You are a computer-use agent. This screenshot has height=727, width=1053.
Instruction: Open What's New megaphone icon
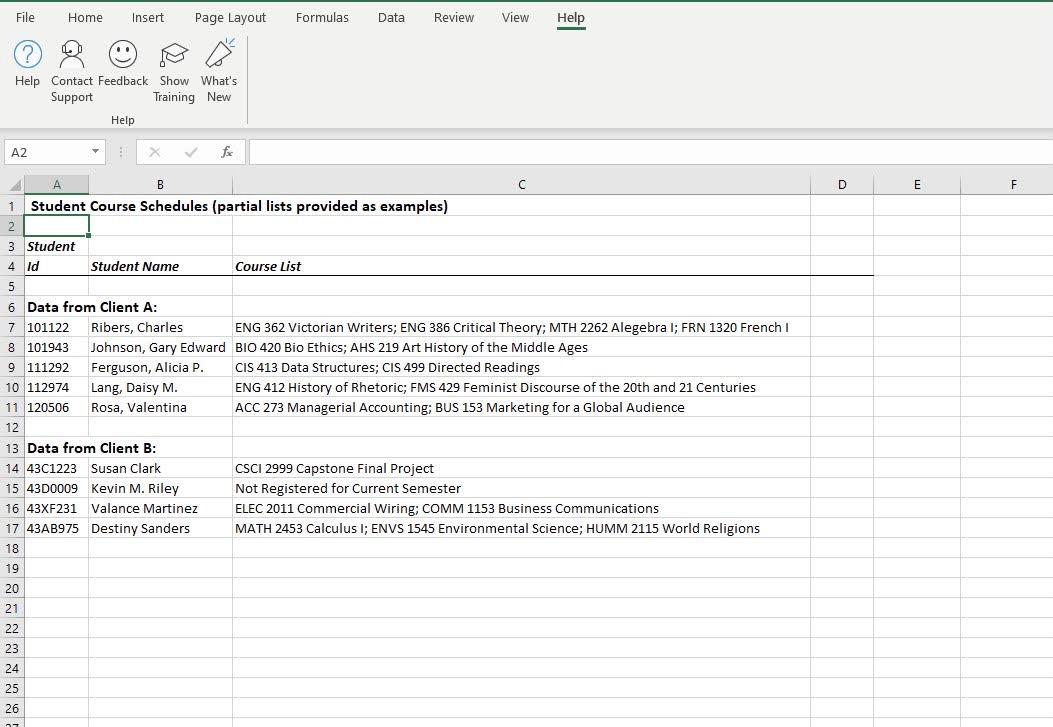[220, 53]
